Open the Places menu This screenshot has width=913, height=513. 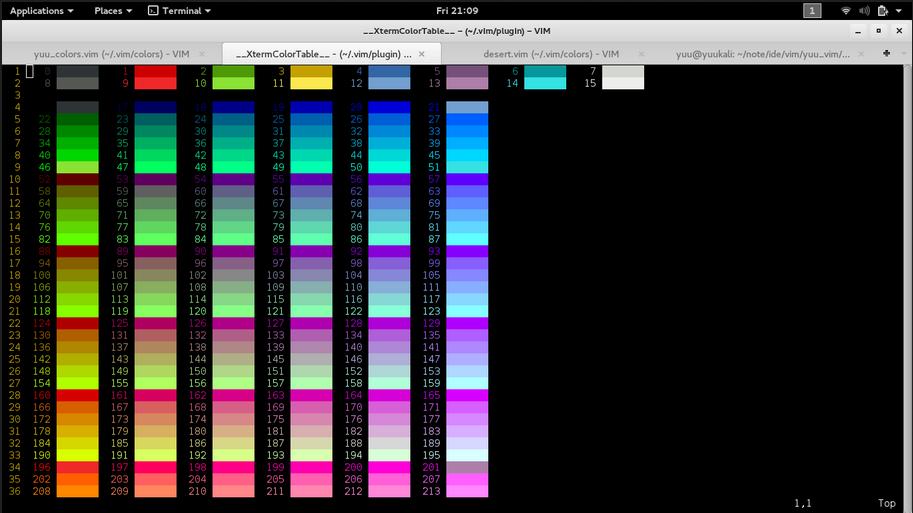113,10
